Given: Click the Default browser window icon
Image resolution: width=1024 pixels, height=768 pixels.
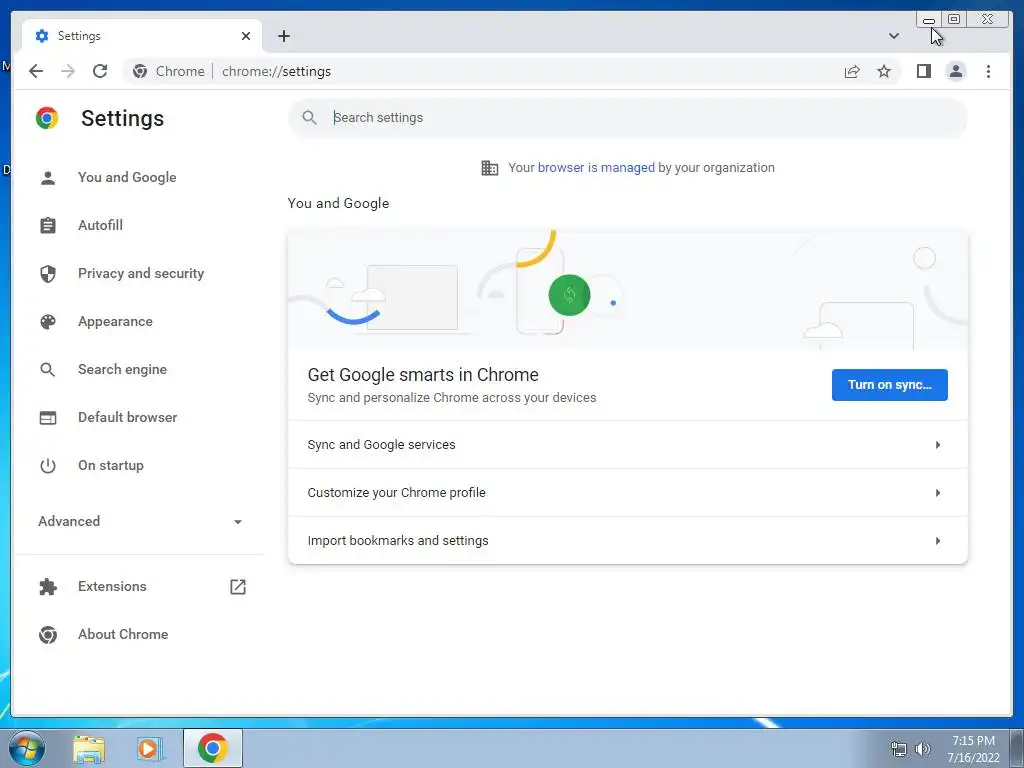Looking at the screenshot, I should pos(48,417).
